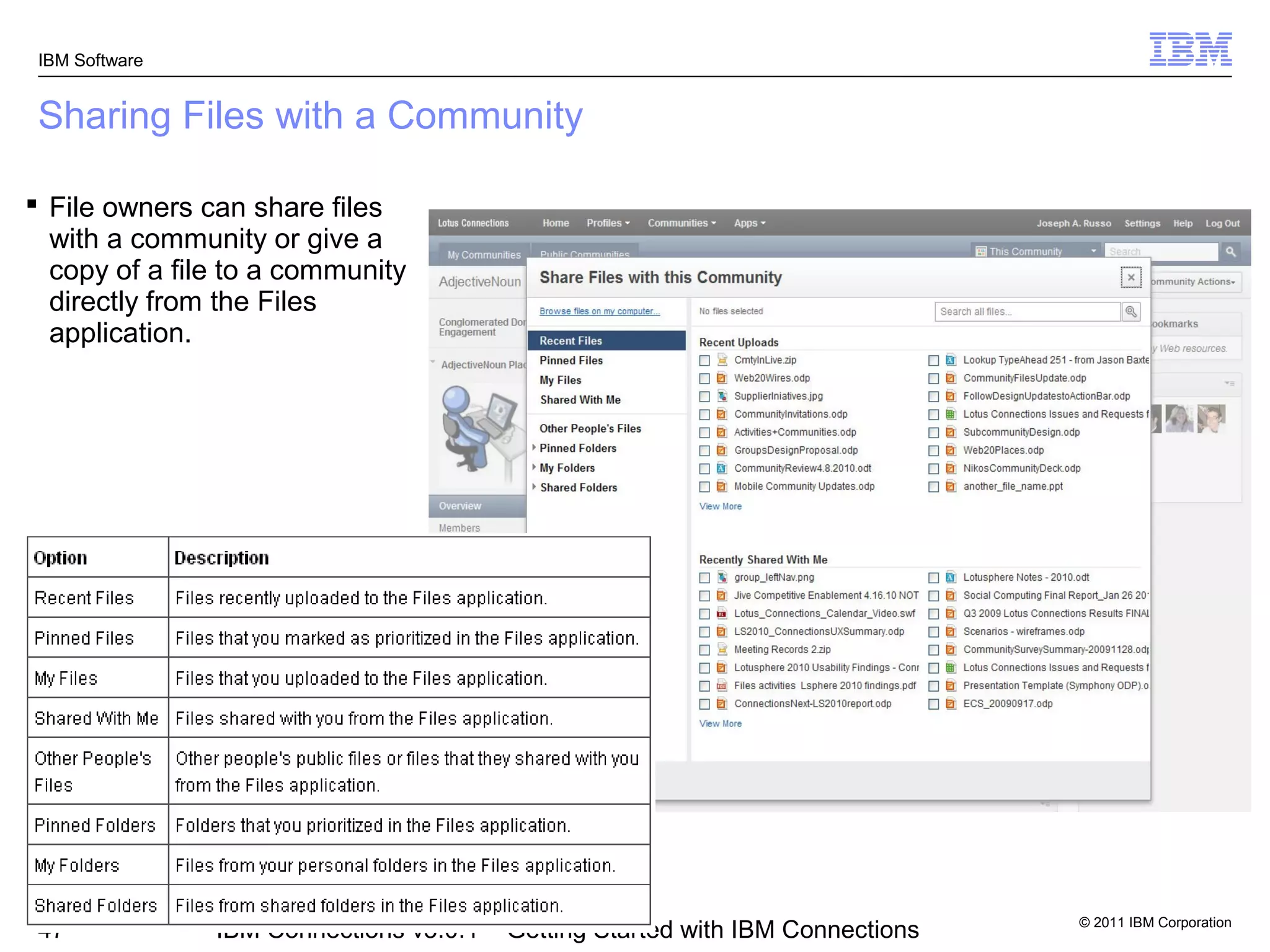Close the Share Files with this Community dialog
The width and height of the screenshot is (1270, 952).
point(1131,278)
